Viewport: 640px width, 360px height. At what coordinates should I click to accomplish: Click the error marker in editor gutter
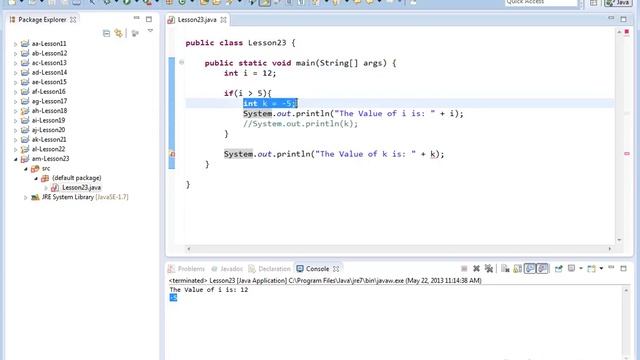[172, 154]
